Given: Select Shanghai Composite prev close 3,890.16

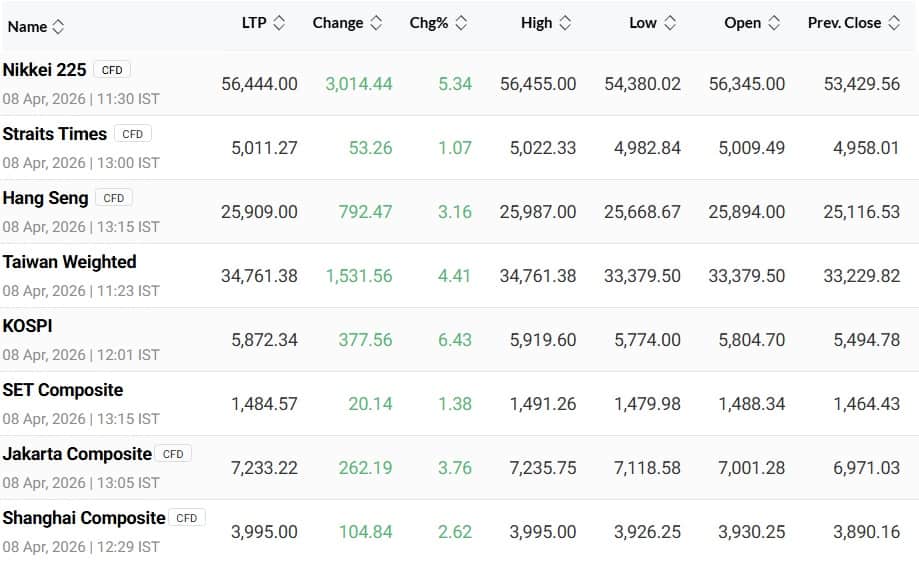Looking at the screenshot, I should [x=867, y=532].
